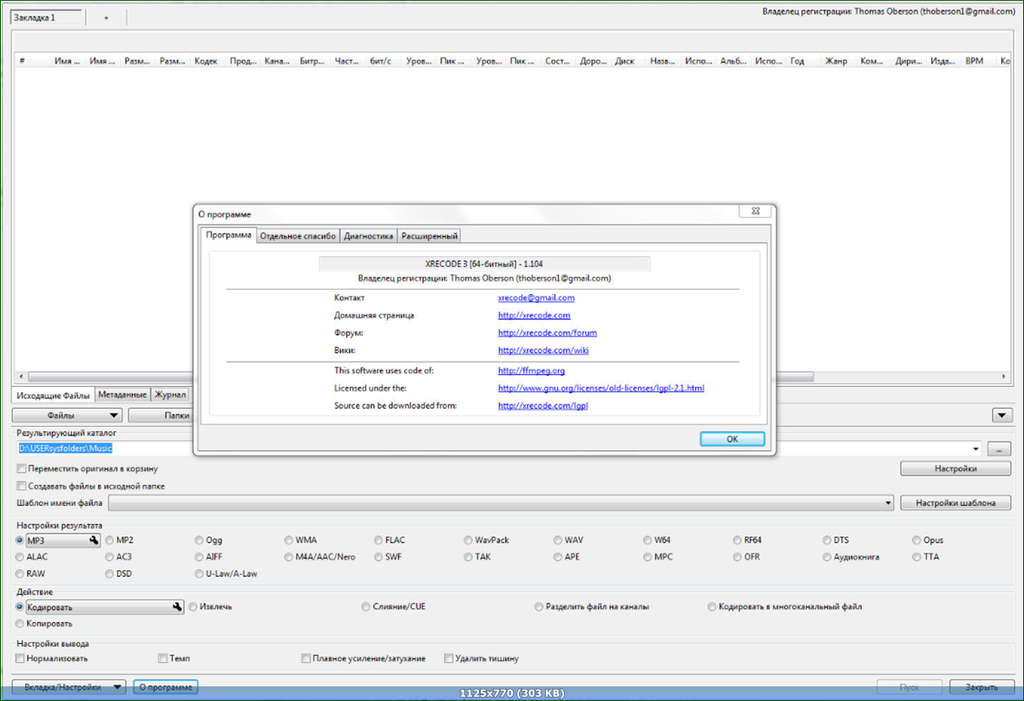
Task: Switch to Расширенный tab
Action: [x=429, y=236]
